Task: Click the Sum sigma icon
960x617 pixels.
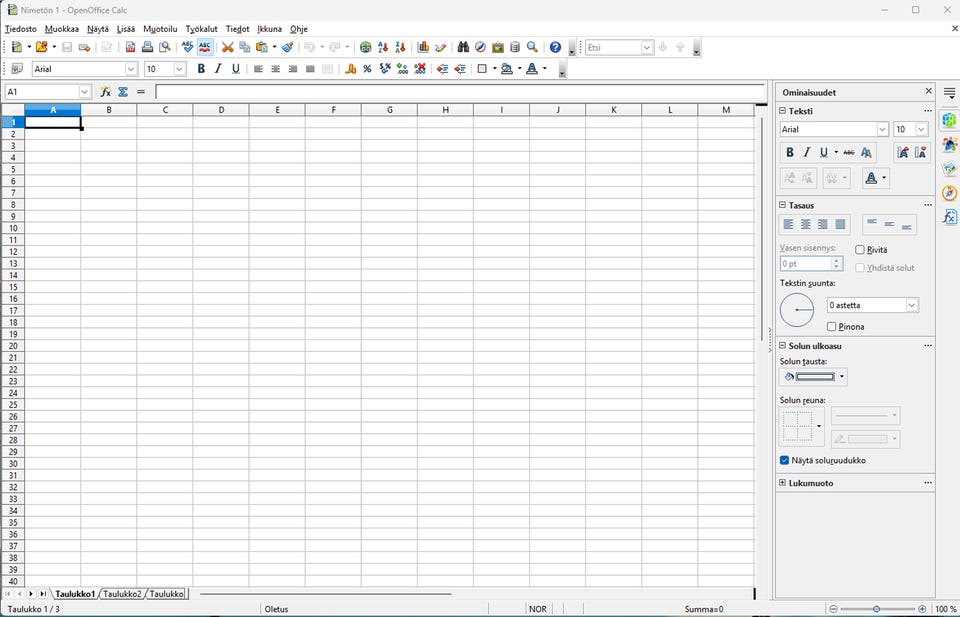Action: click(x=123, y=92)
